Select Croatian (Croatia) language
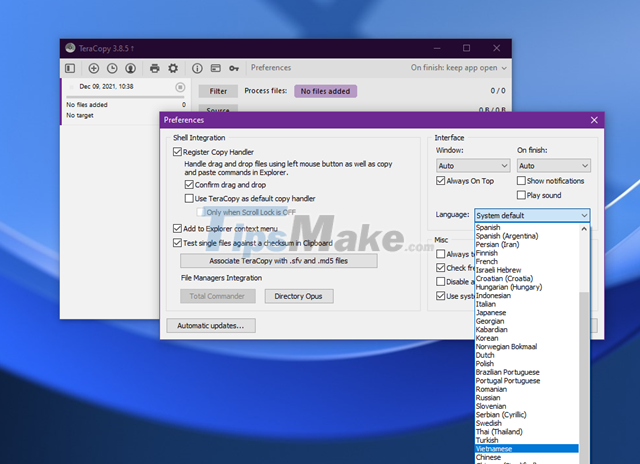Screen dimensions: 640x464 click(527, 278)
